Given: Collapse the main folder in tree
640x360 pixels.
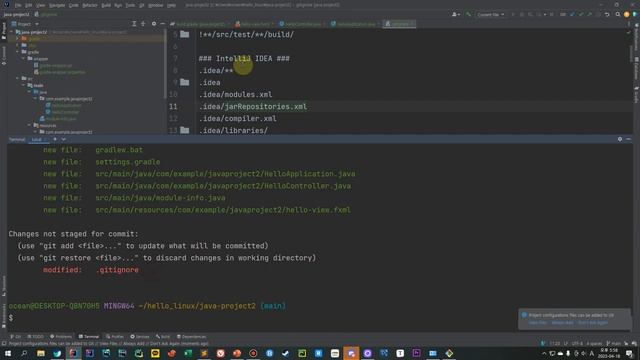Looking at the screenshot, I should click(23, 85).
